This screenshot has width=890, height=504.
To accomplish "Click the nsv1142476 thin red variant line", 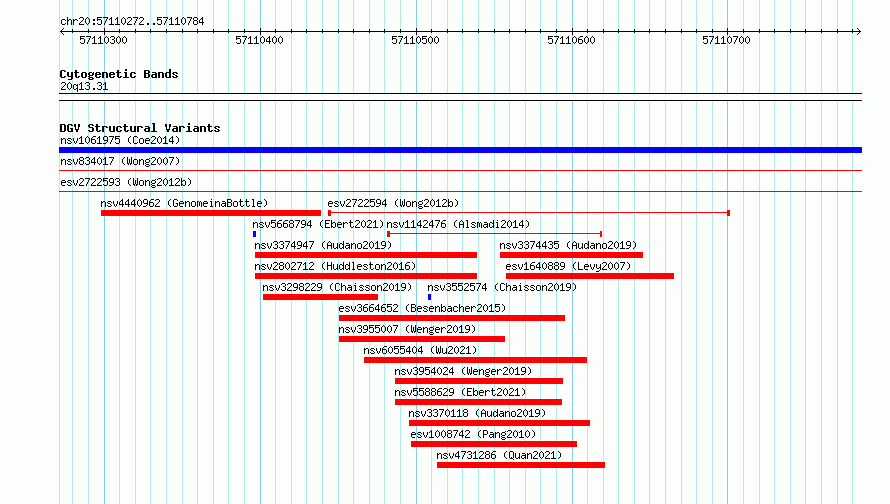I will (x=494, y=234).
